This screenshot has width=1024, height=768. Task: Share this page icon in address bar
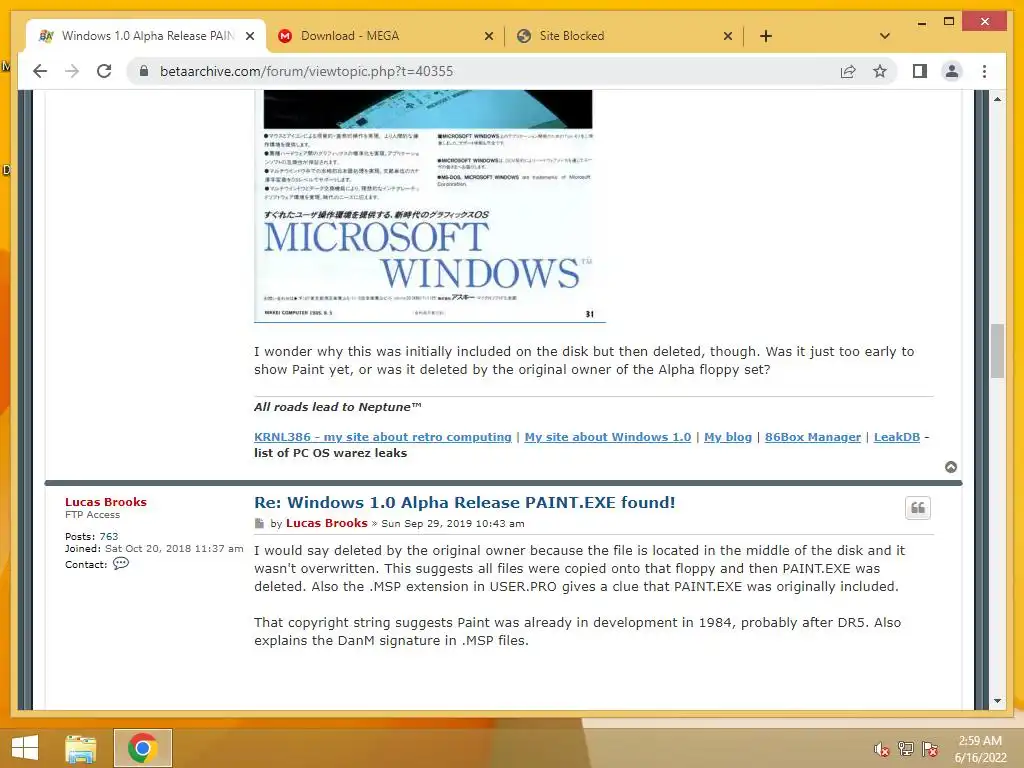(848, 71)
